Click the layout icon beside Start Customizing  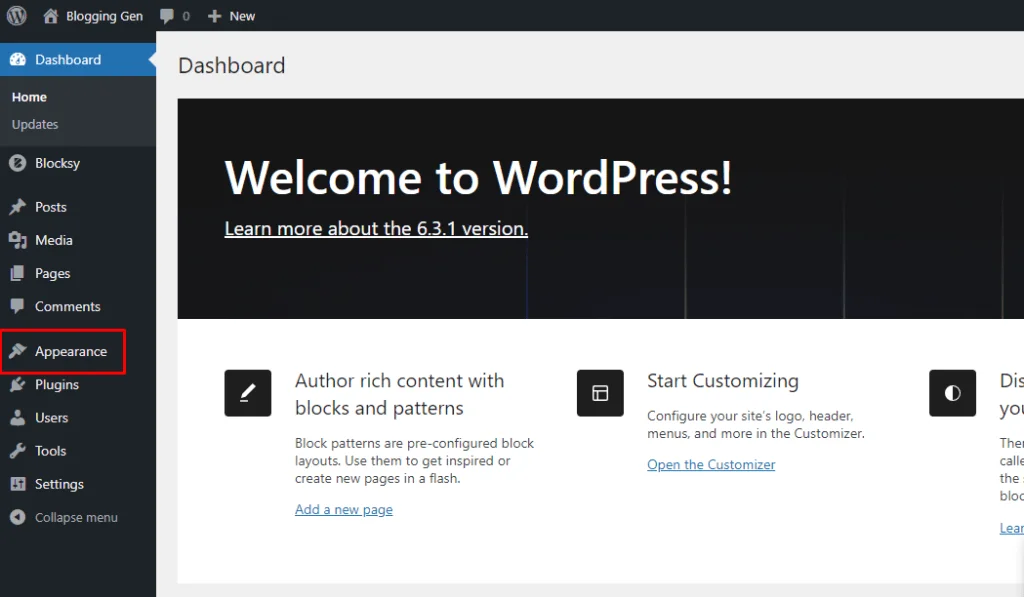[x=600, y=393]
